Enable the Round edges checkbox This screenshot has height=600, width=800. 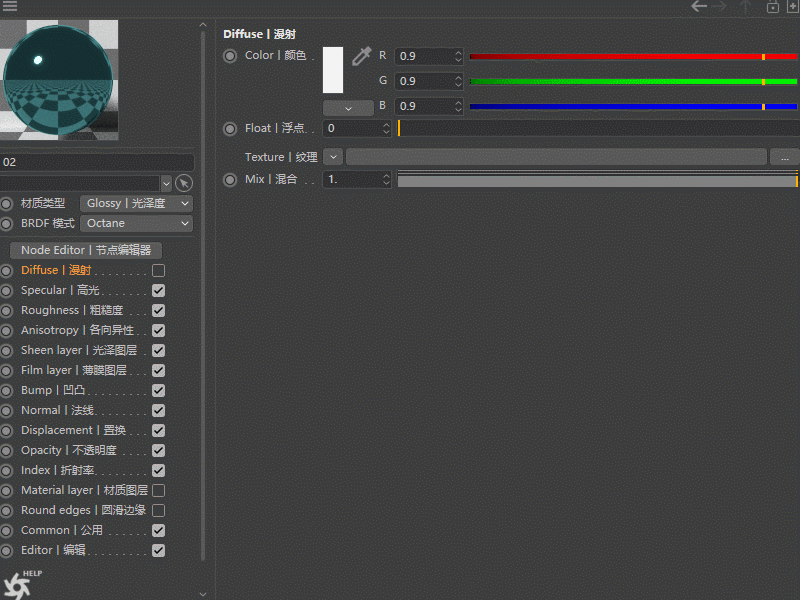pyautogui.click(x=159, y=510)
